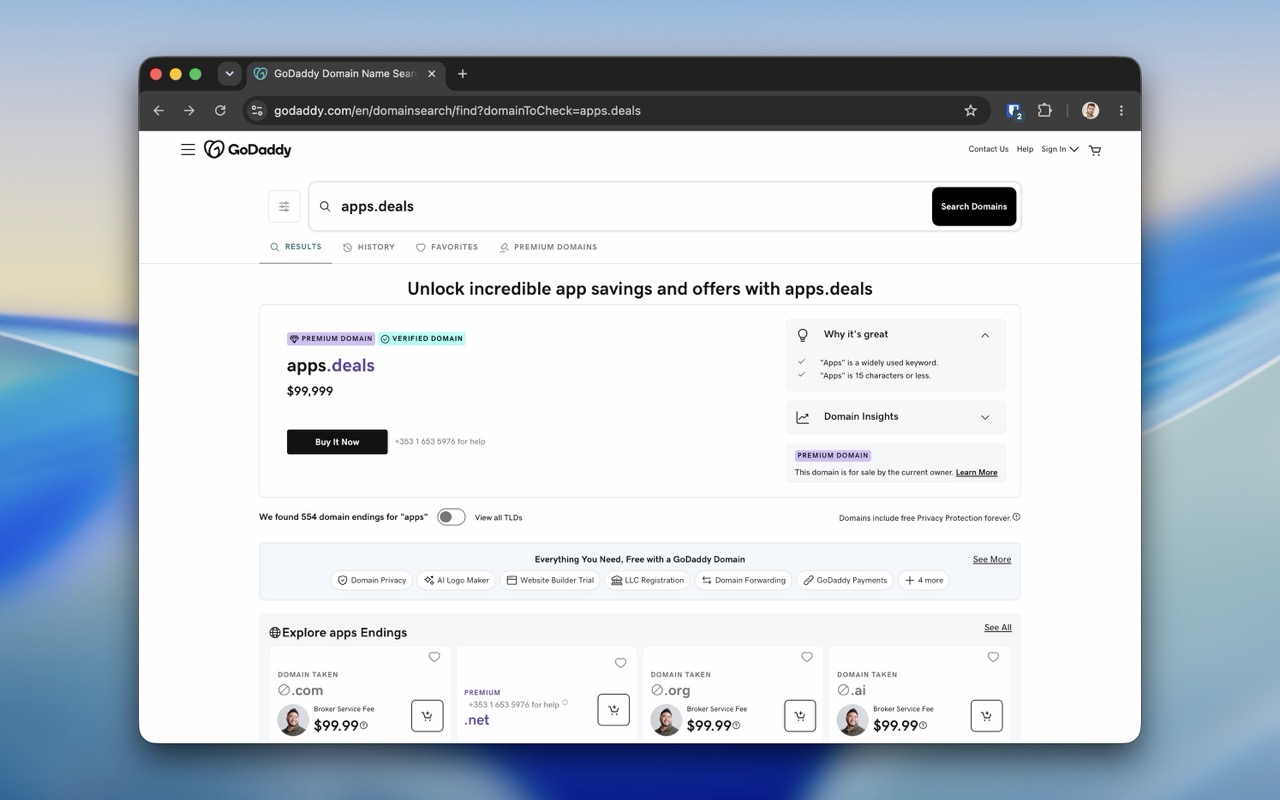Close the GoDaddy browser tab
1280x800 pixels.
click(x=432, y=74)
